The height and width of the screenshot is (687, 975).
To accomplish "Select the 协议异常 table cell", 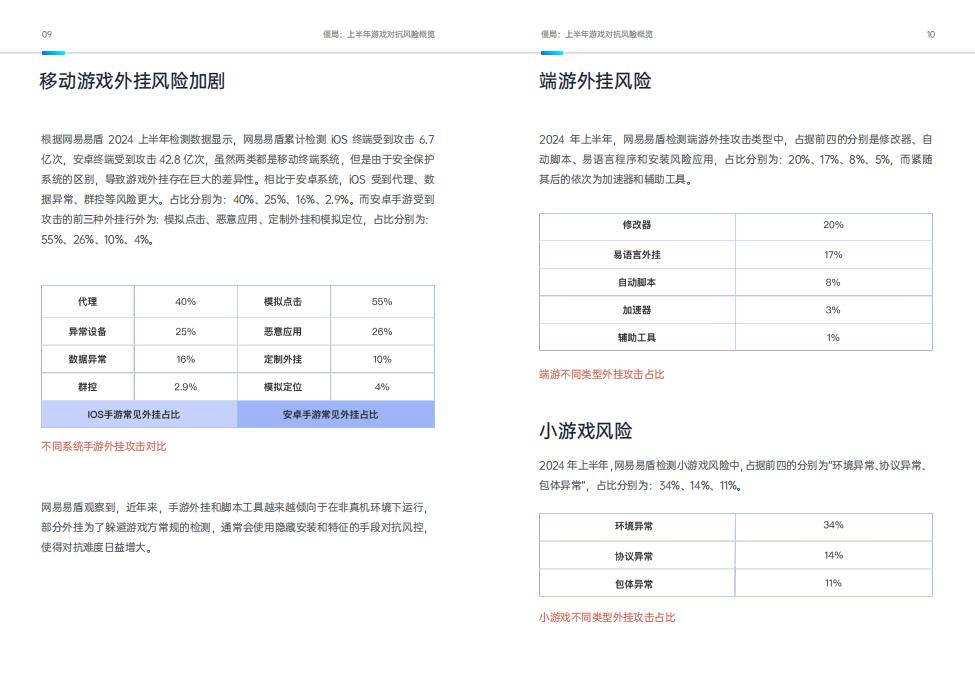I will (637, 555).
